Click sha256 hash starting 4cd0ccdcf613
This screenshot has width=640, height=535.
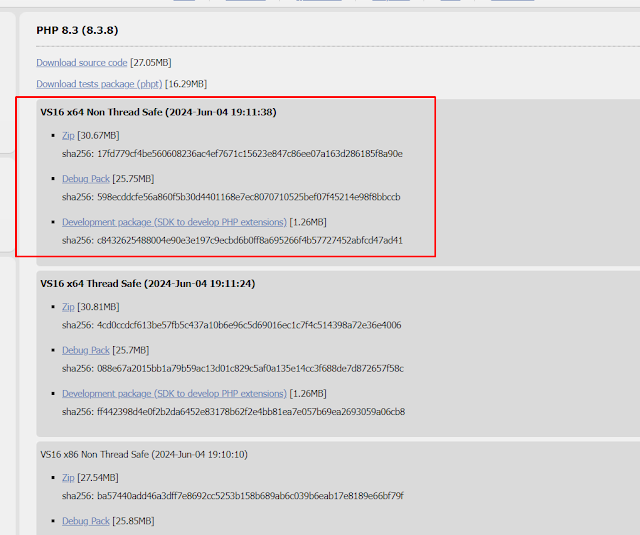coord(249,325)
